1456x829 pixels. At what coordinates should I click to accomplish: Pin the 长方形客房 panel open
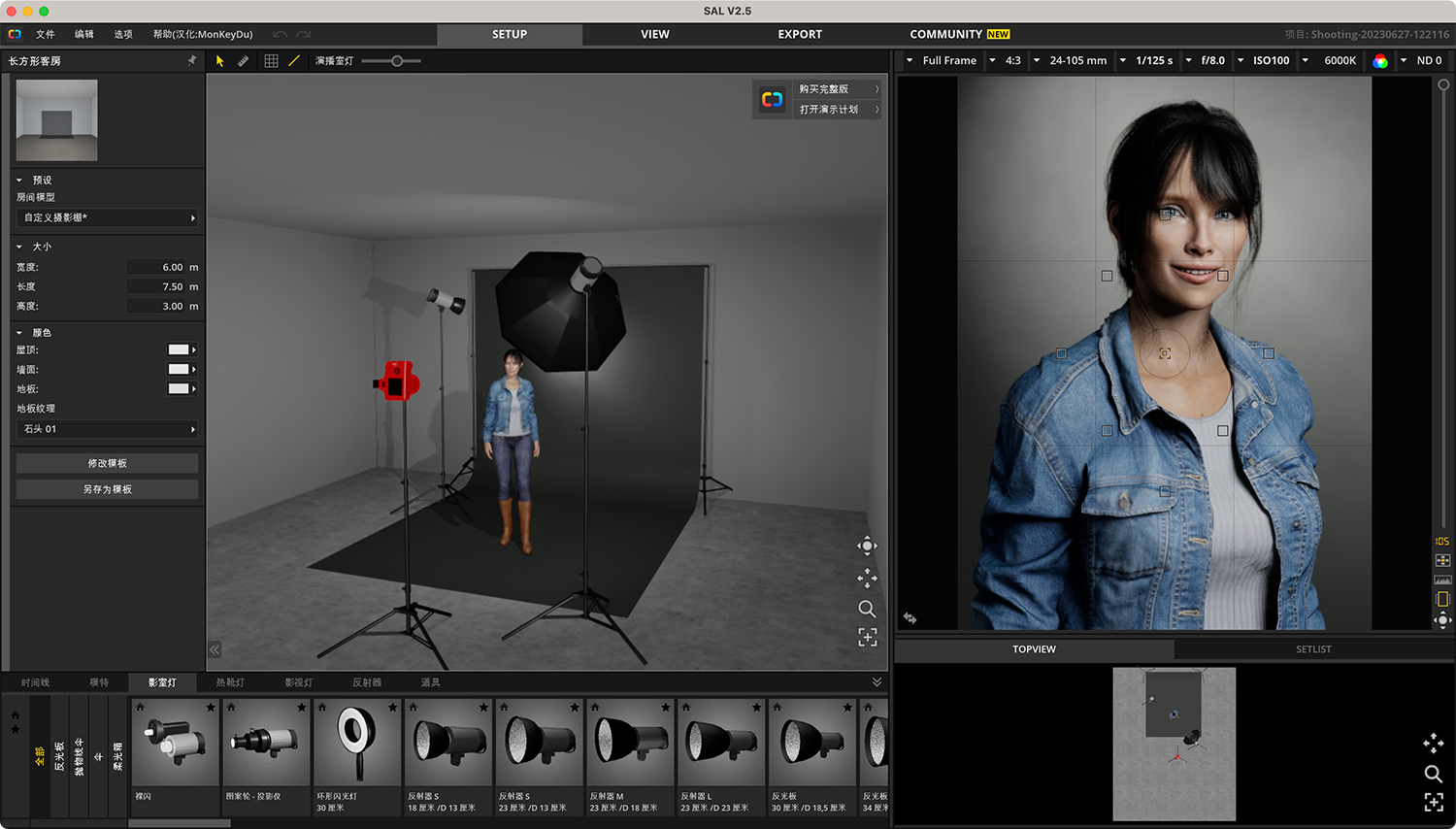tap(191, 59)
